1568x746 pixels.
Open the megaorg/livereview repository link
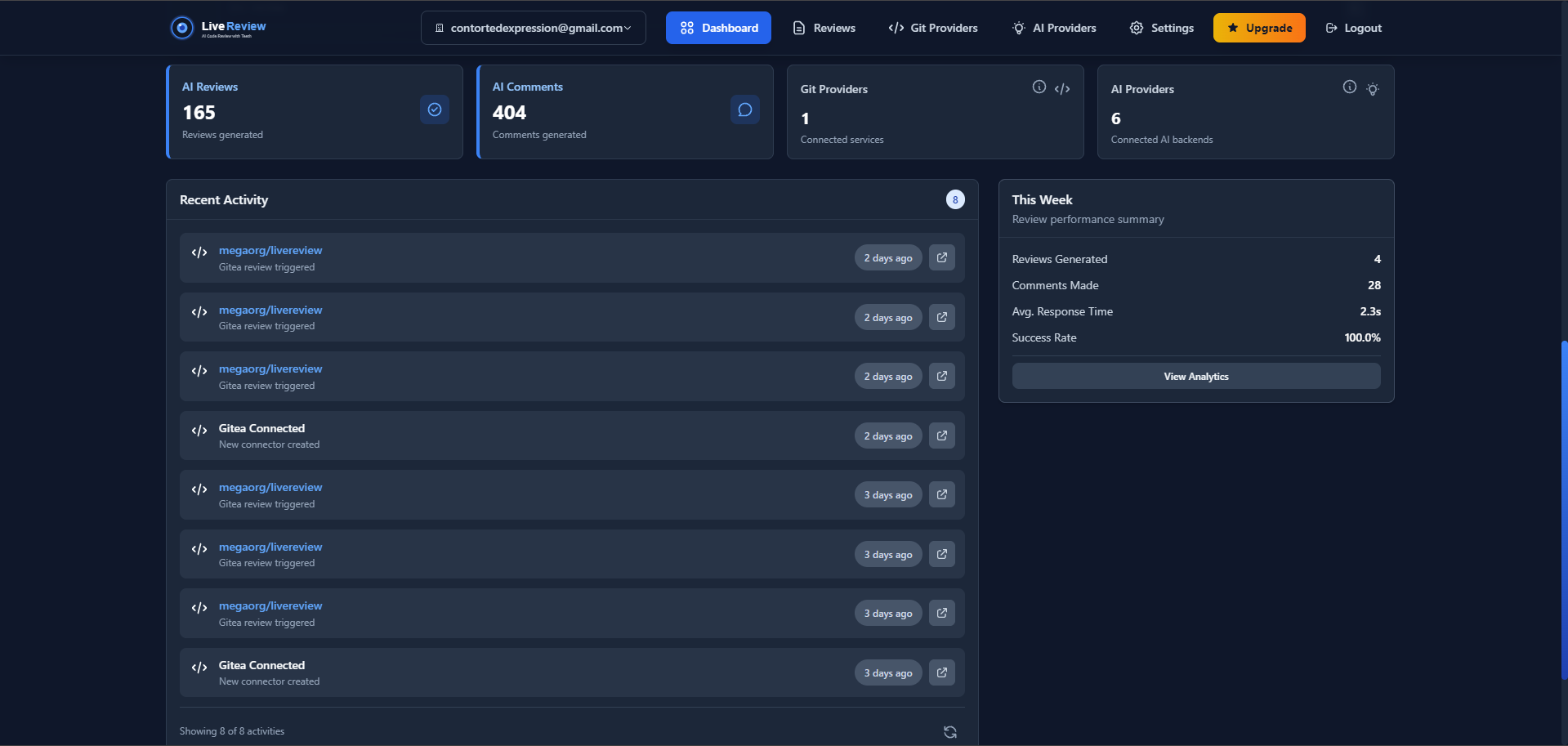(x=270, y=250)
